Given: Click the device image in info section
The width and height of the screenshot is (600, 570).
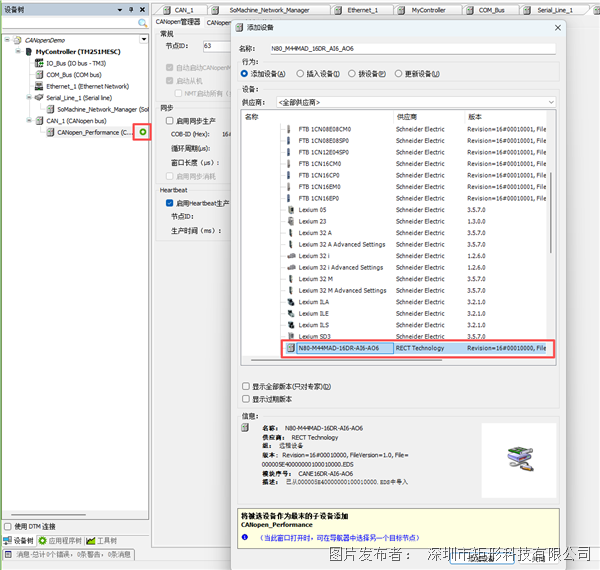Looking at the screenshot, I should [520, 458].
